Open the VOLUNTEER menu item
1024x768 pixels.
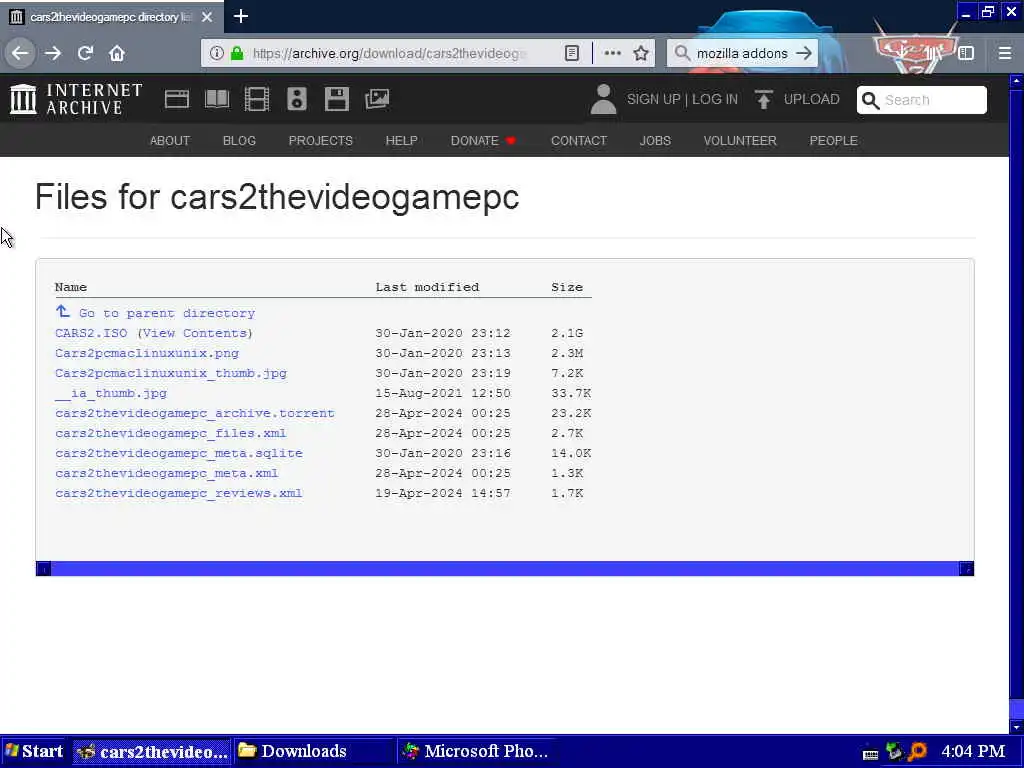click(740, 140)
